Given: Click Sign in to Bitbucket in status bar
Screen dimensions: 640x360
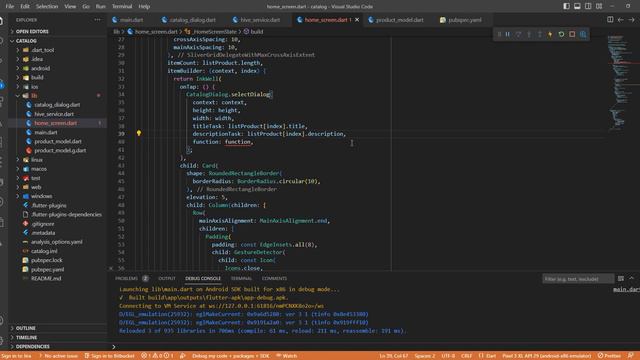Looking at the screenshot, I should coord(109,356).
